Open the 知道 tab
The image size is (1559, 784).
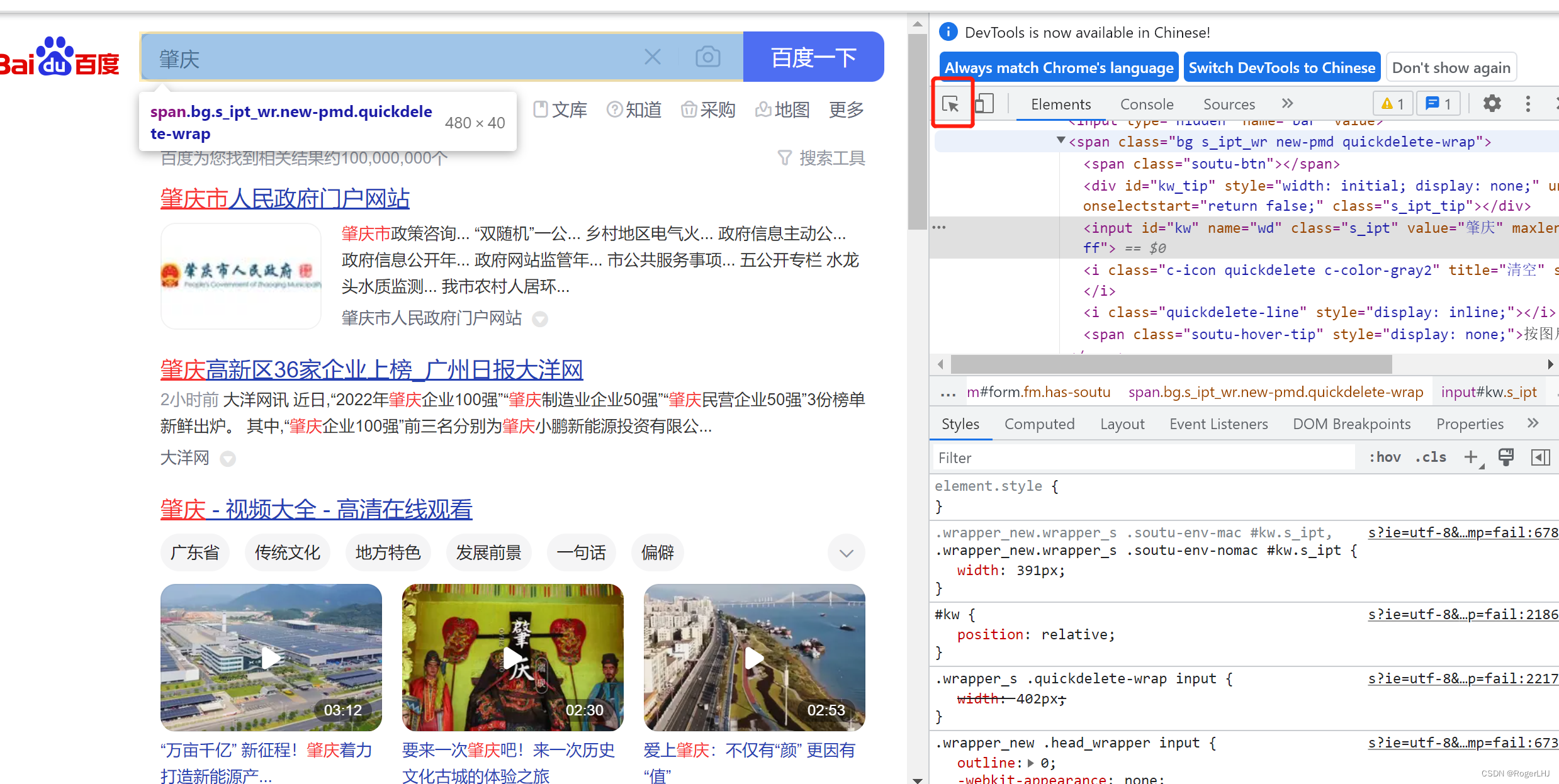tap(634, 109)
